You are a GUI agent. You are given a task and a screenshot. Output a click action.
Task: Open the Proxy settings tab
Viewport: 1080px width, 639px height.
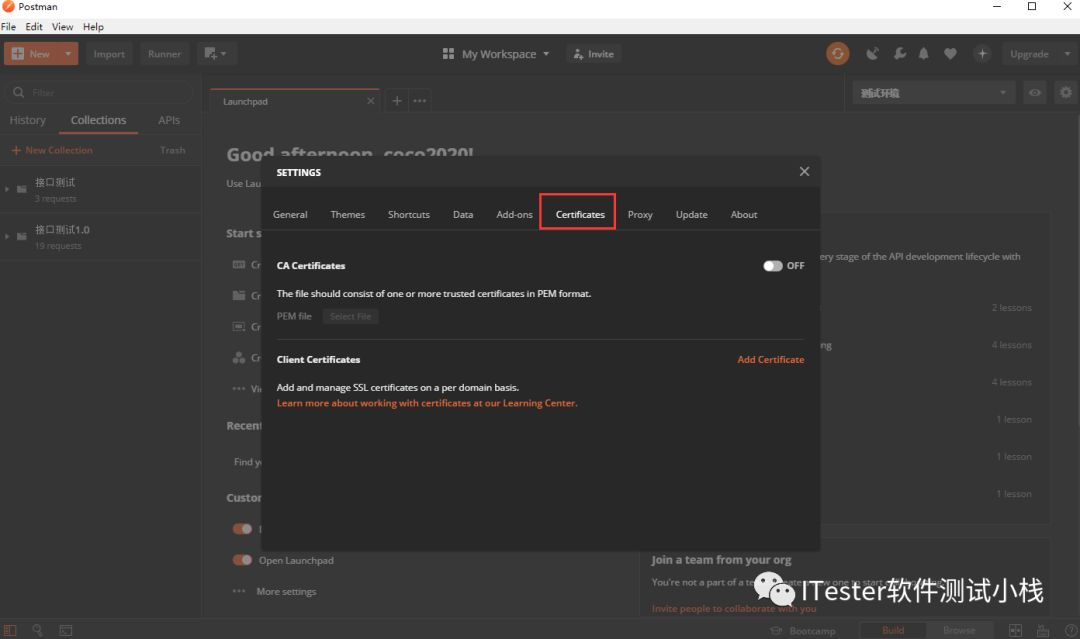tap(640, 215)
